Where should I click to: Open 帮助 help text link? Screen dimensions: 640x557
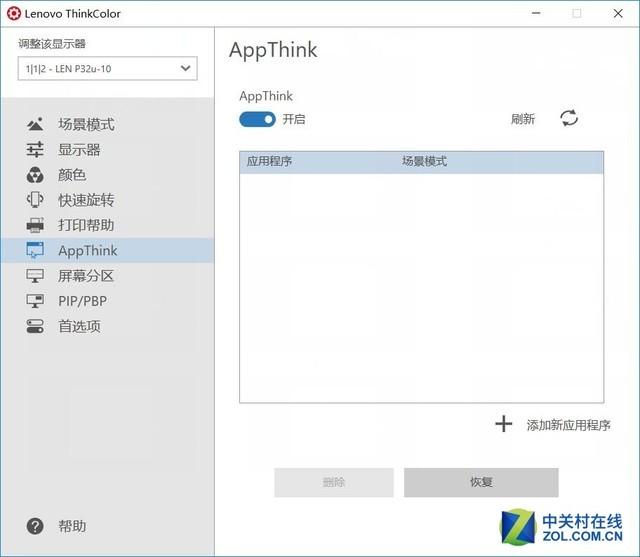click(x=72, y=526)
